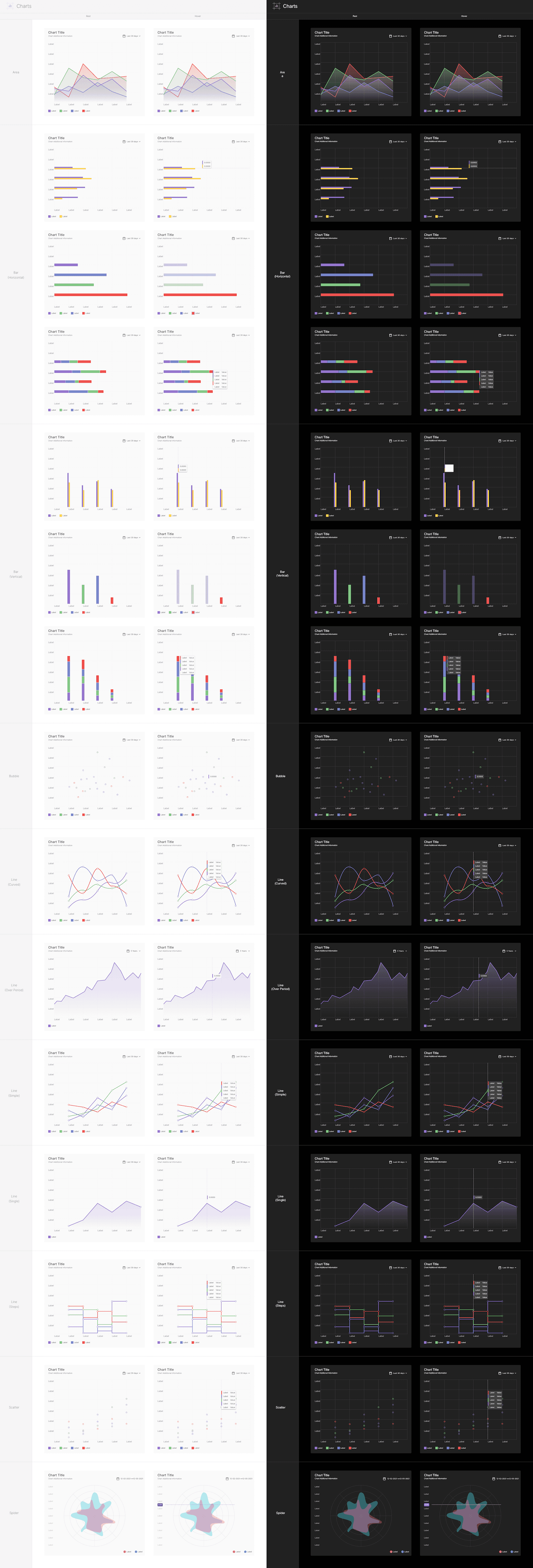Click calendar icon on dark Line (Steps) rest chart
This screenshot has width=533, height=1568.
[390, 1267]
